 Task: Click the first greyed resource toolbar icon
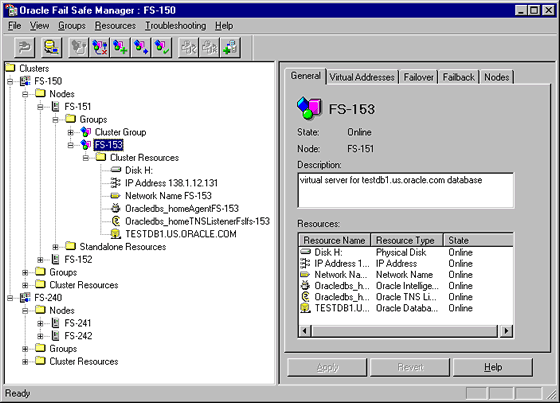pos(188,47)
